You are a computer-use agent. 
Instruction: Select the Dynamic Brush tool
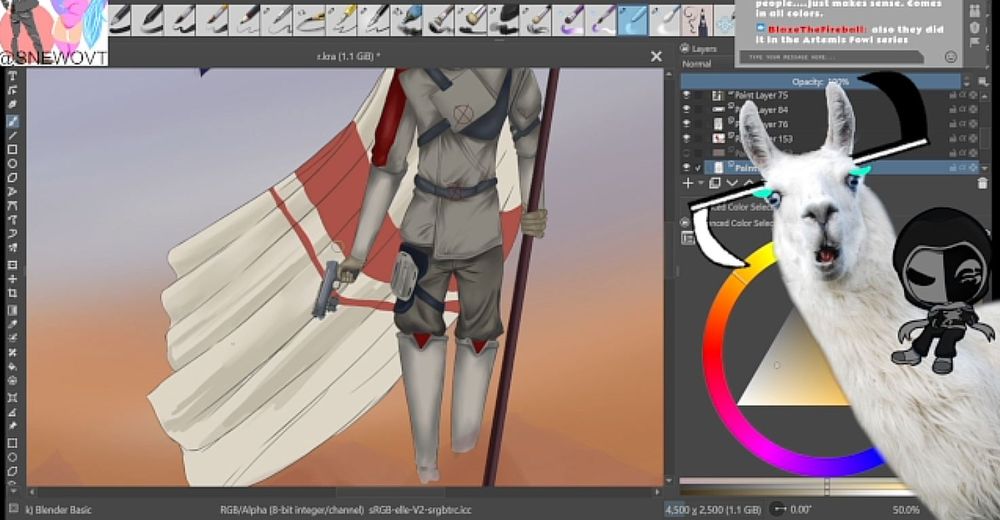(12, 234)
